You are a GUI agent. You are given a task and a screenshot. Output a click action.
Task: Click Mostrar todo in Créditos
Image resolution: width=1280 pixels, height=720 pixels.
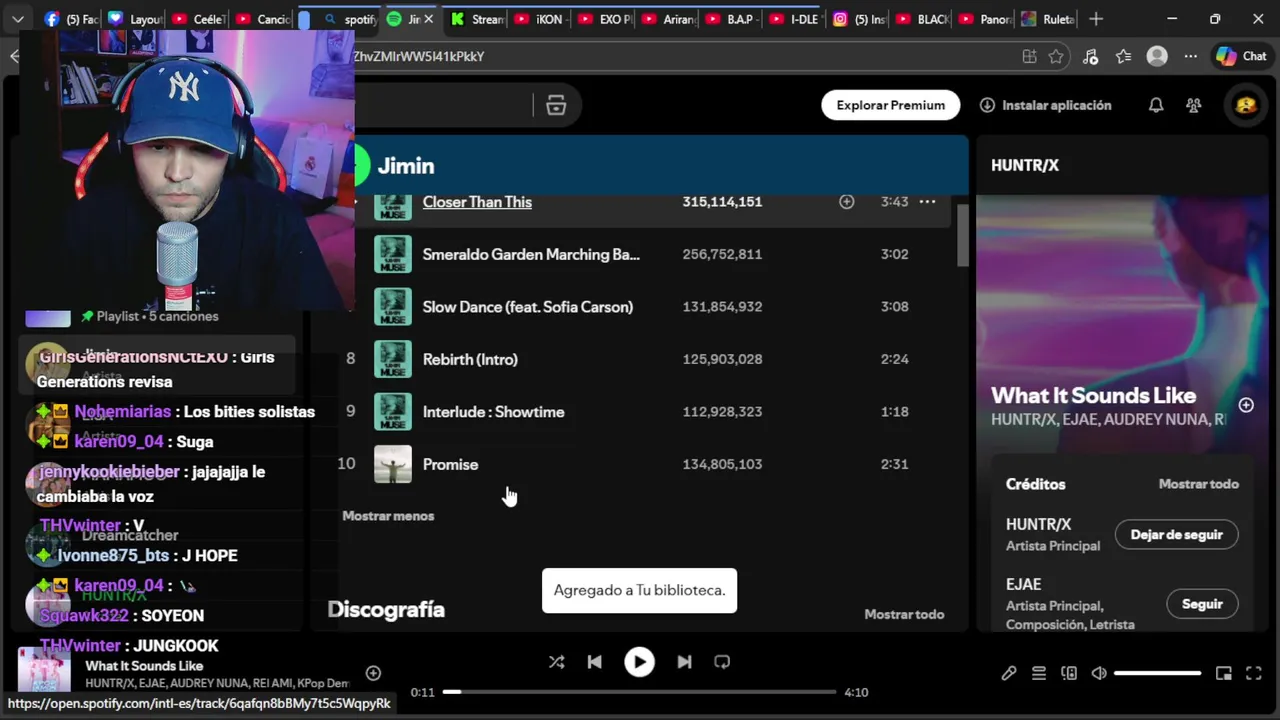point(1198,484)
